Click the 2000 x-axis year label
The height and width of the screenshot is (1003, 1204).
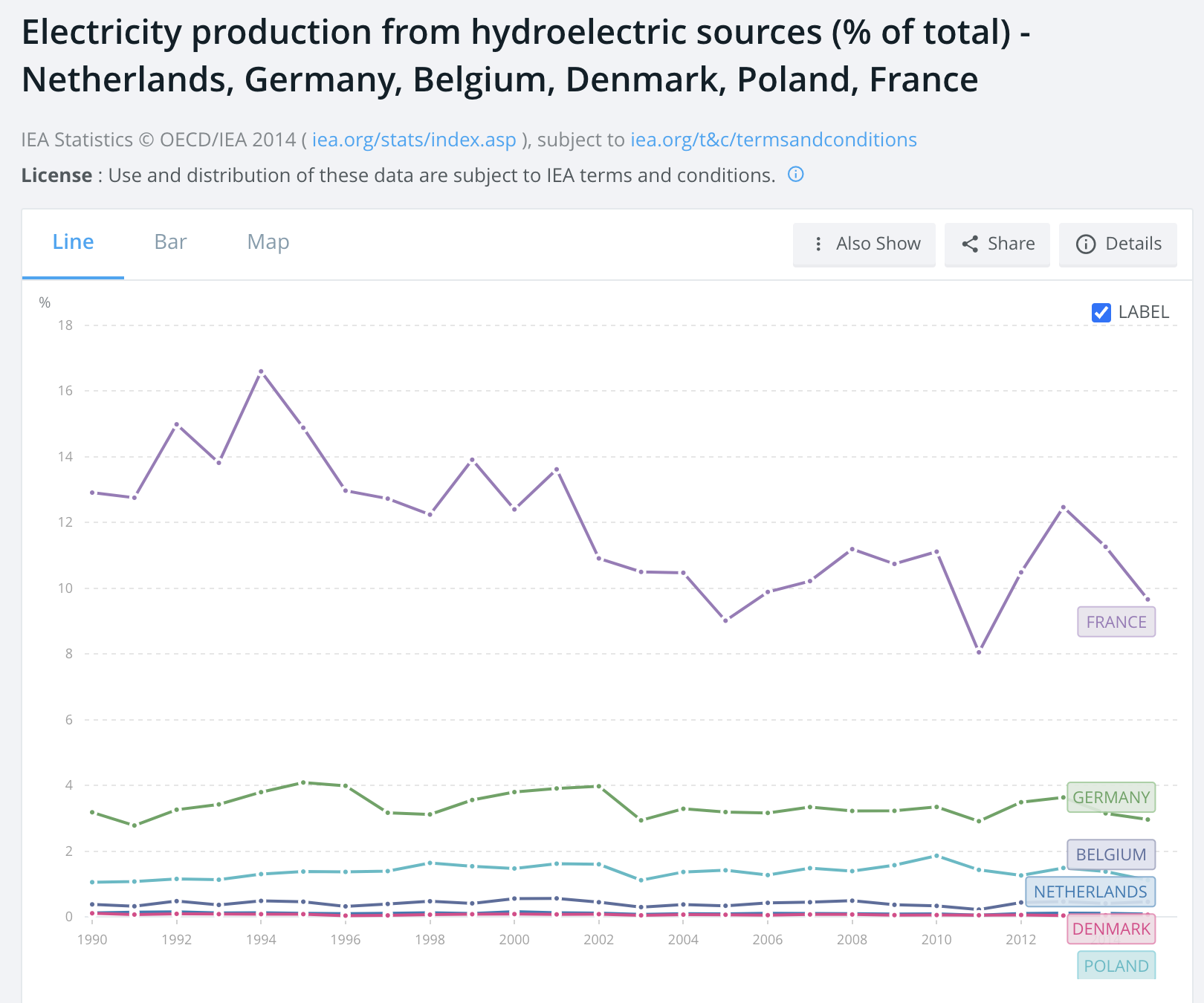(x=514, y=940)
